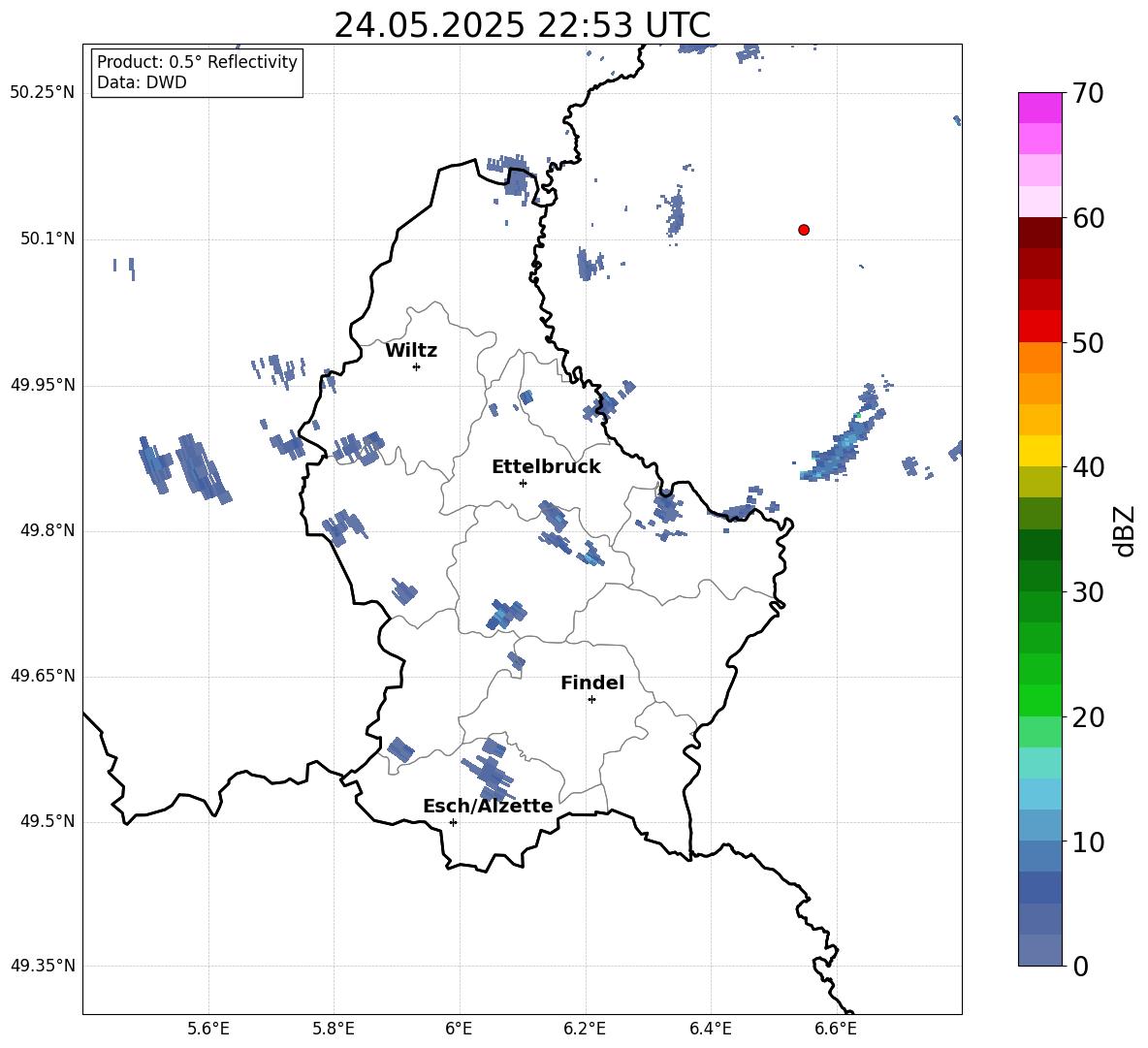Click the large elongated echo east of Luxembourg

842,437
